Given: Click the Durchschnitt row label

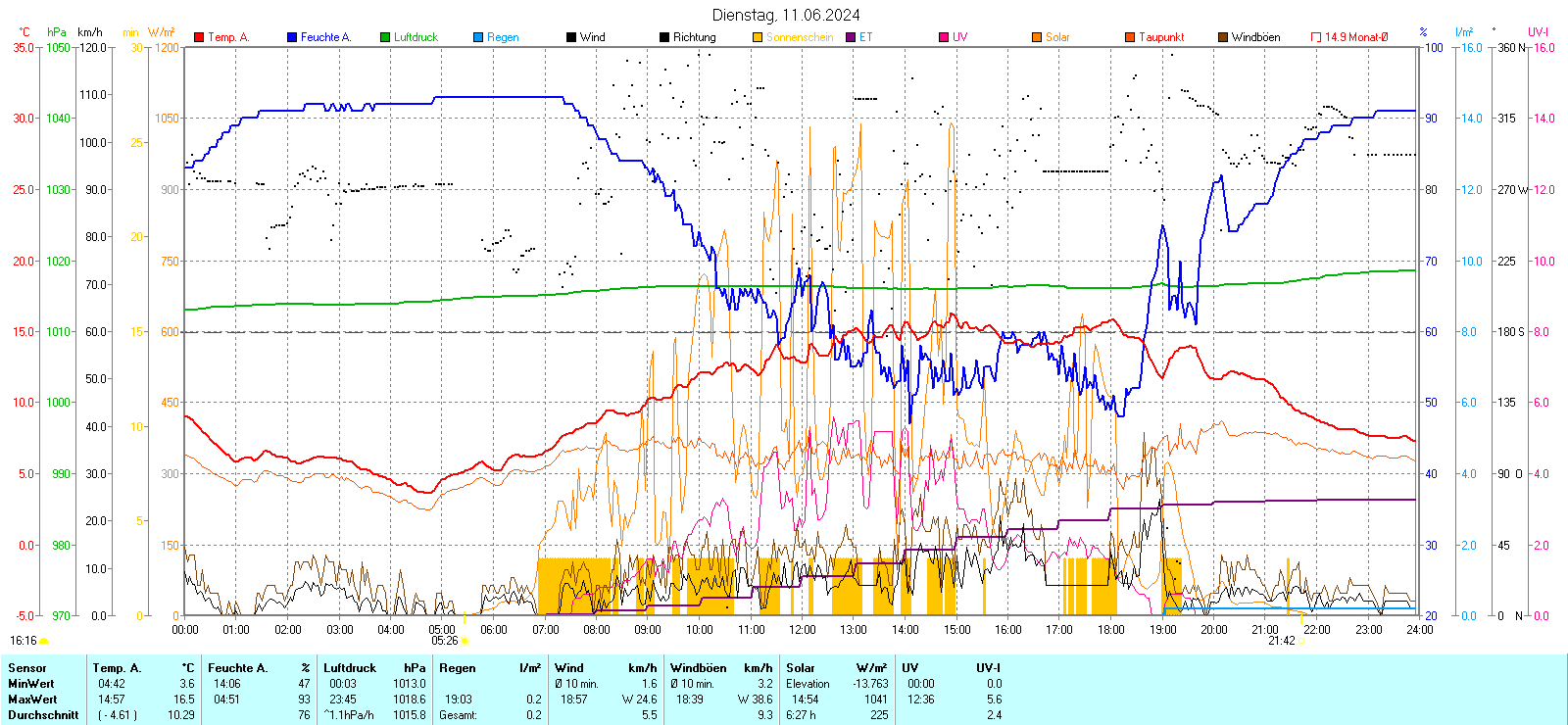Looking at the screenshot, I should point(43,715).
